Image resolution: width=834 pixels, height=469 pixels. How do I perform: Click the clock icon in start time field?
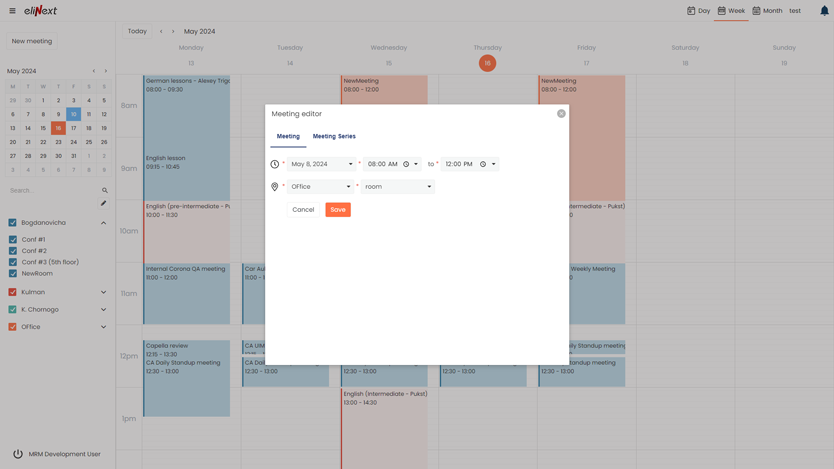coord(406,164)
